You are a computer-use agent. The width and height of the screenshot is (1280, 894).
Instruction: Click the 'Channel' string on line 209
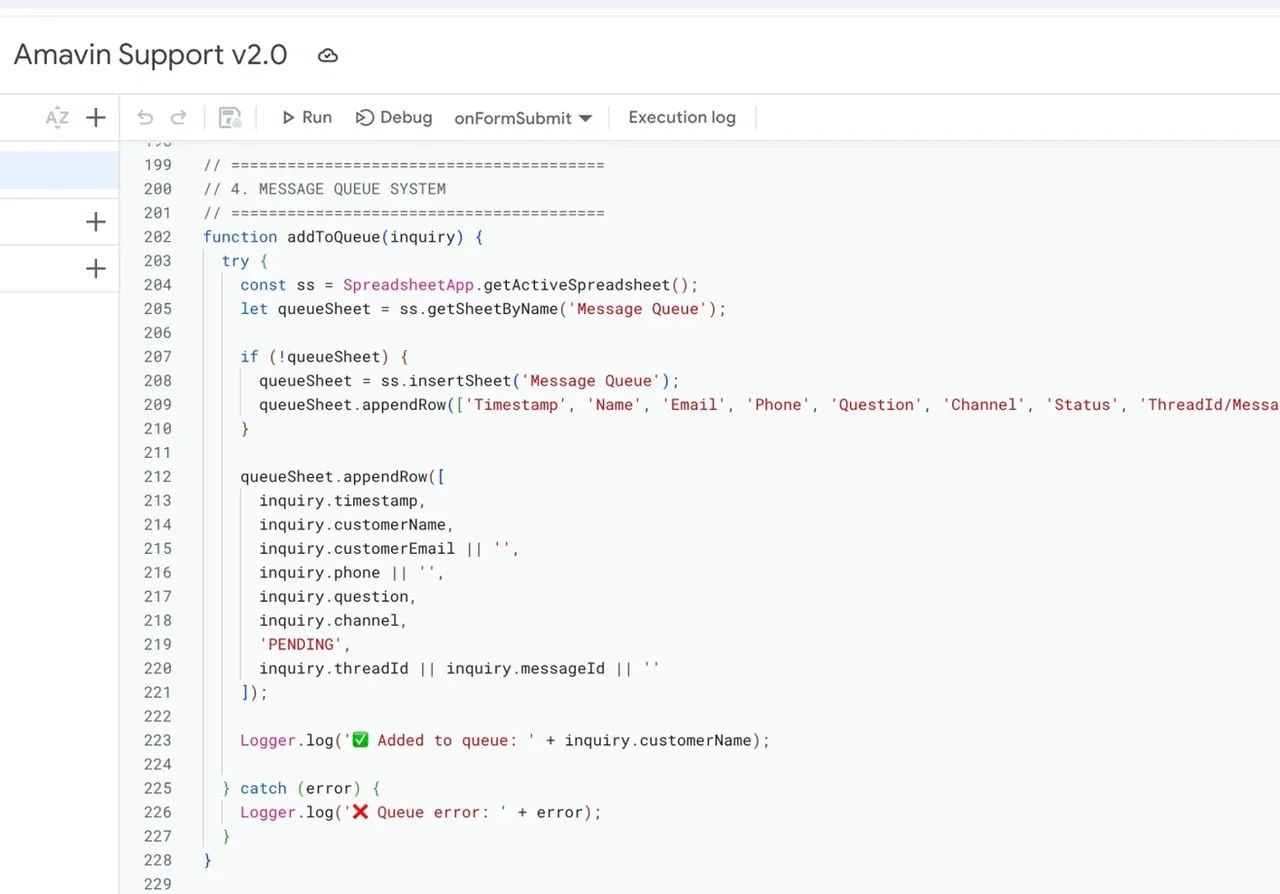pyautogui.click(x=985, y=405)
